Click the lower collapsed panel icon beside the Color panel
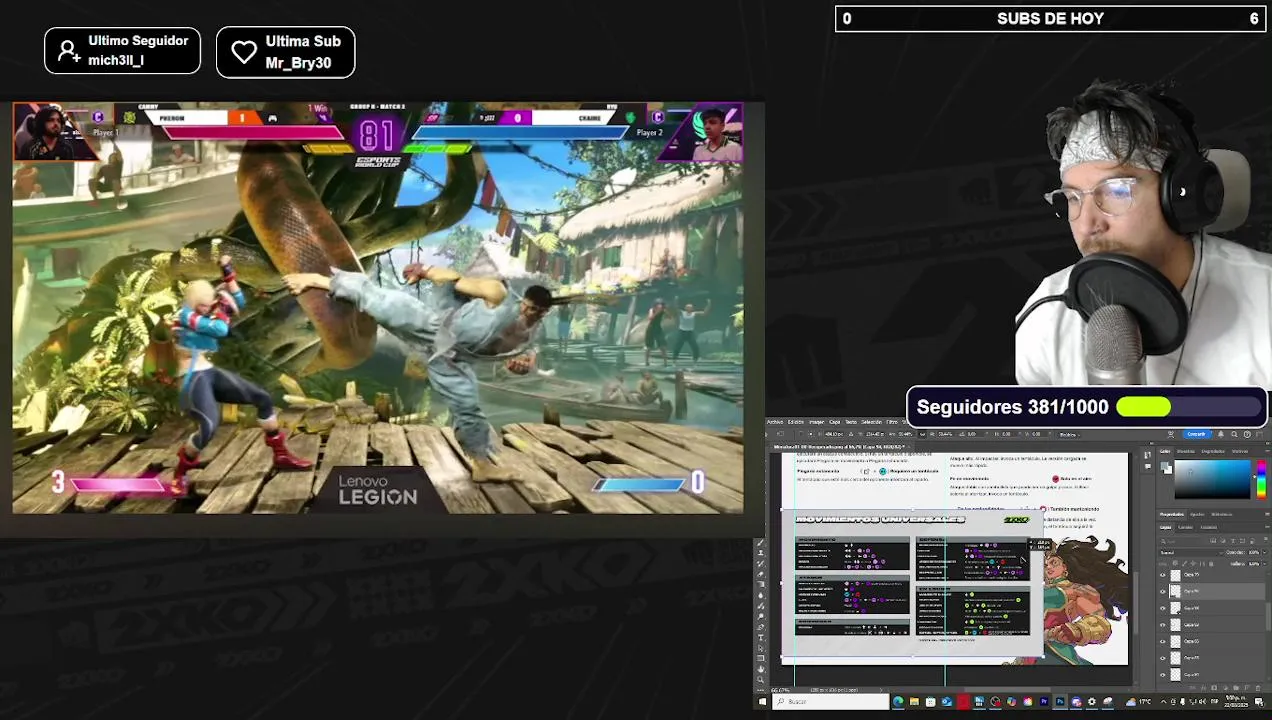This screenshot has height=720, width=1272. 1148,466
